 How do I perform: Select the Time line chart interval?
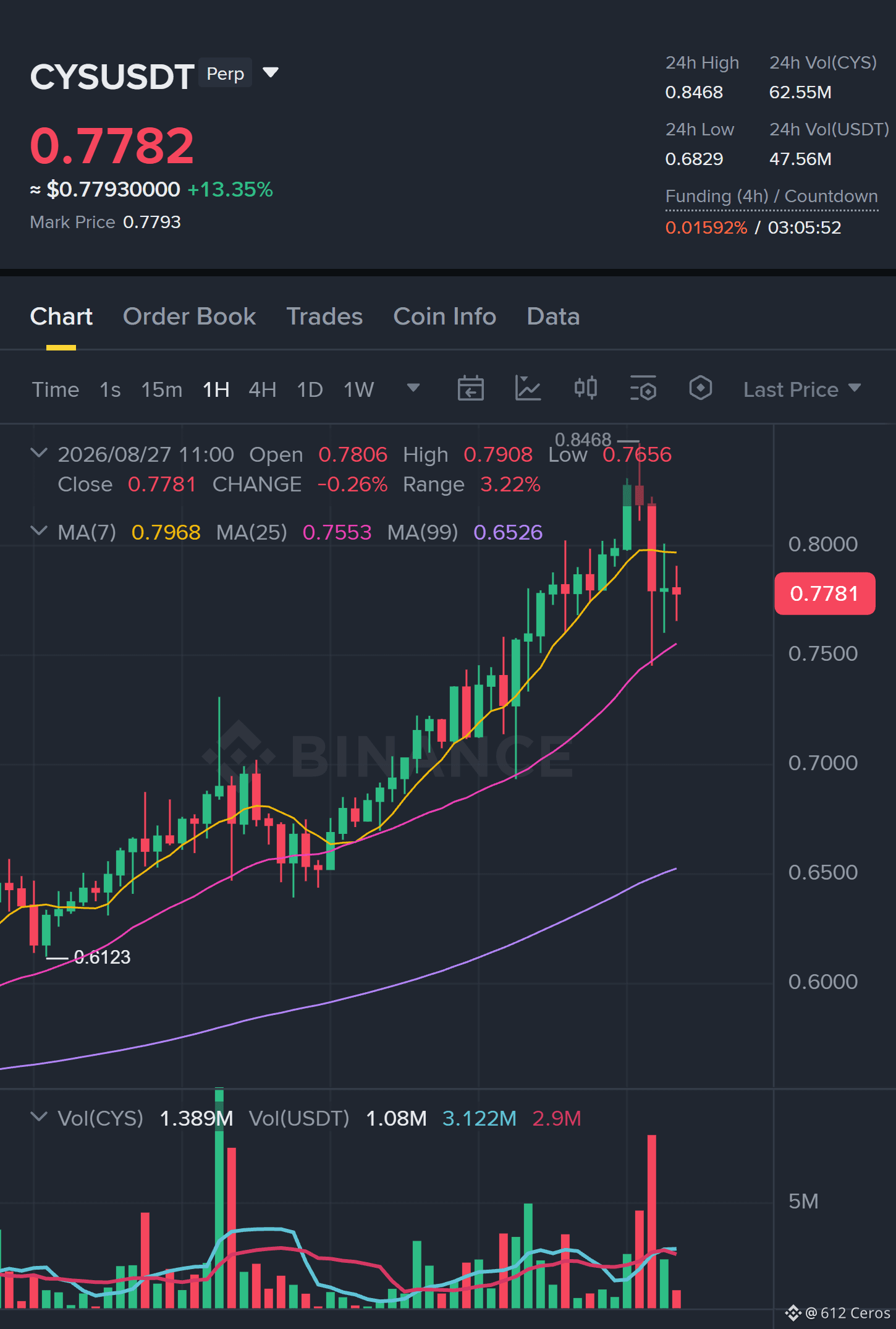pos(56,389)
